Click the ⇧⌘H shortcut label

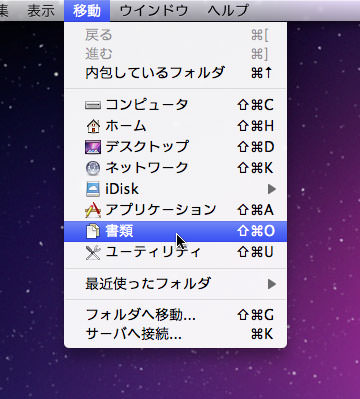[x=255, y=126]
